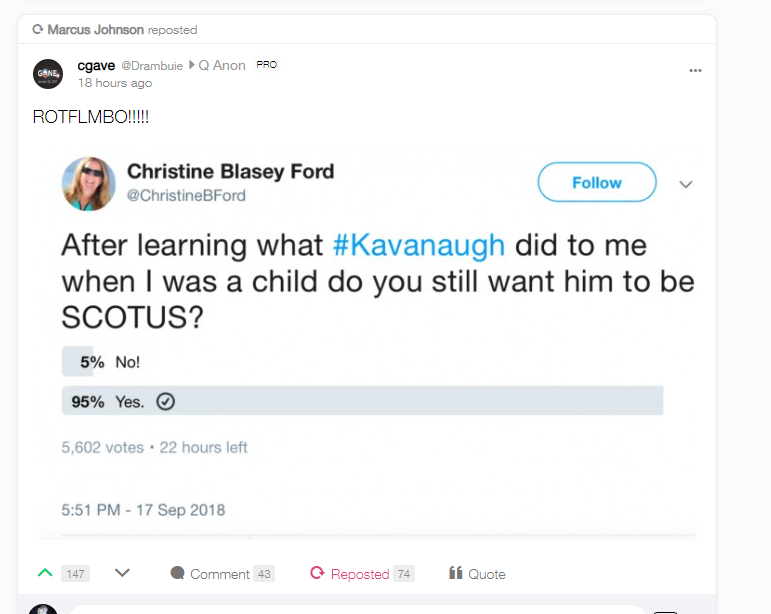Viewport: 771px width, 614px height.
Task: Expand the chevron next to Follow button
Action: coord(686,184)
